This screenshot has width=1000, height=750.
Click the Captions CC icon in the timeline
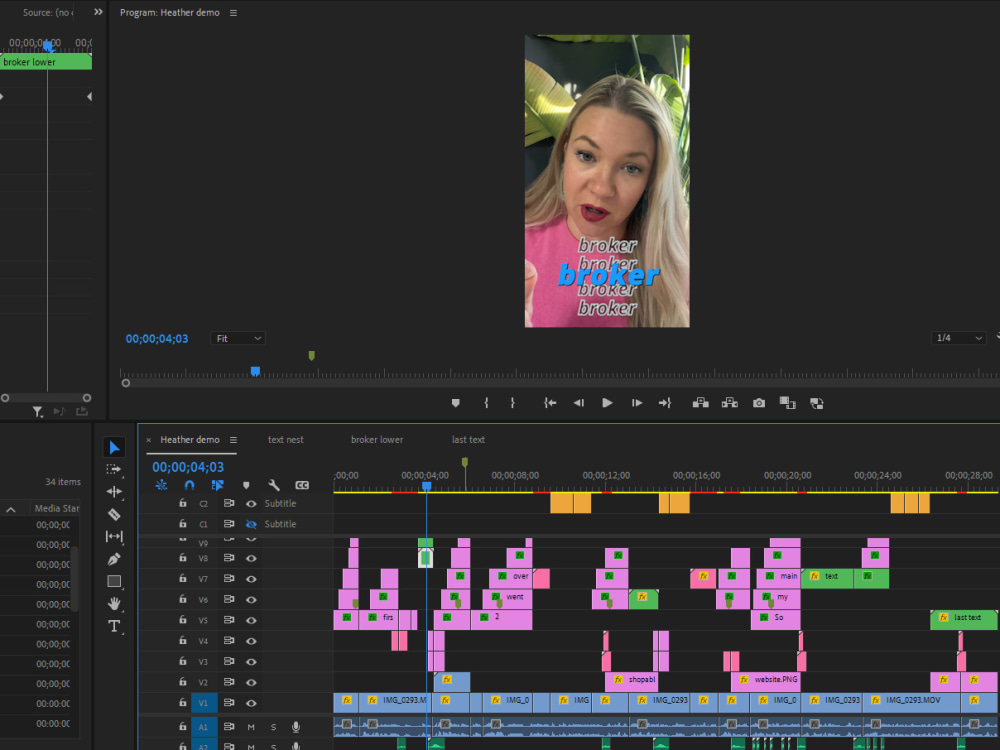[x=301, y=485]
